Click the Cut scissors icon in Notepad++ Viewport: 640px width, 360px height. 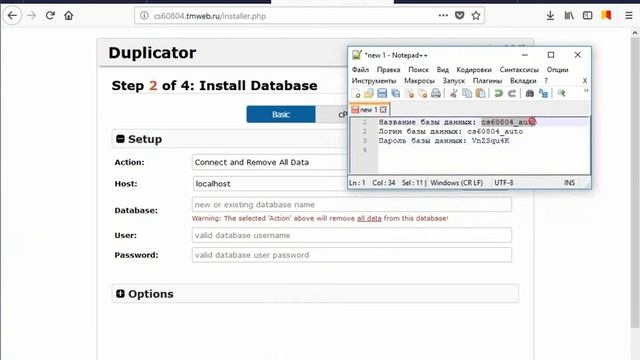click(x=453, y=93)
